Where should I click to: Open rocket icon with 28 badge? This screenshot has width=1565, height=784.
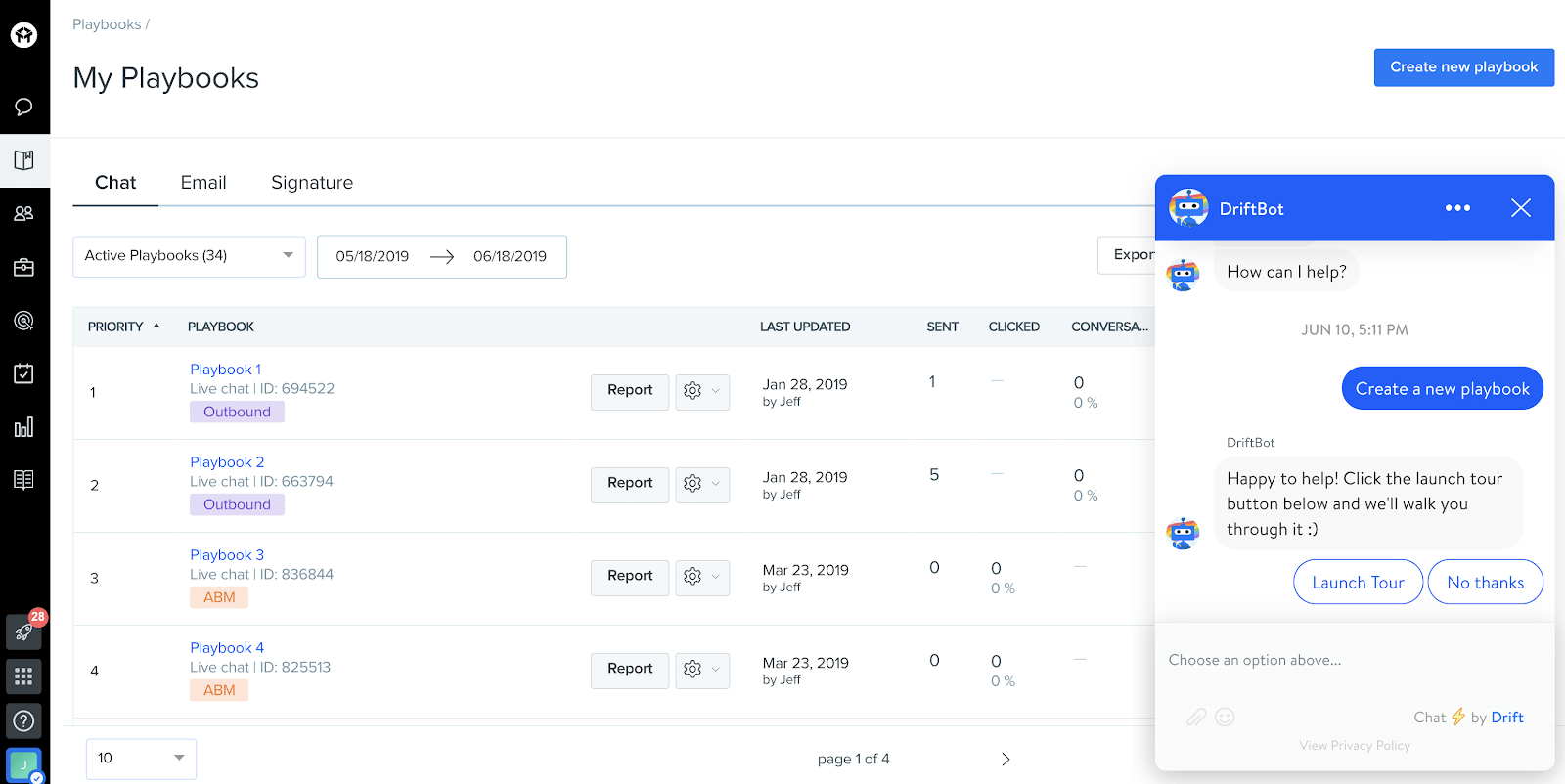[24, 632]
